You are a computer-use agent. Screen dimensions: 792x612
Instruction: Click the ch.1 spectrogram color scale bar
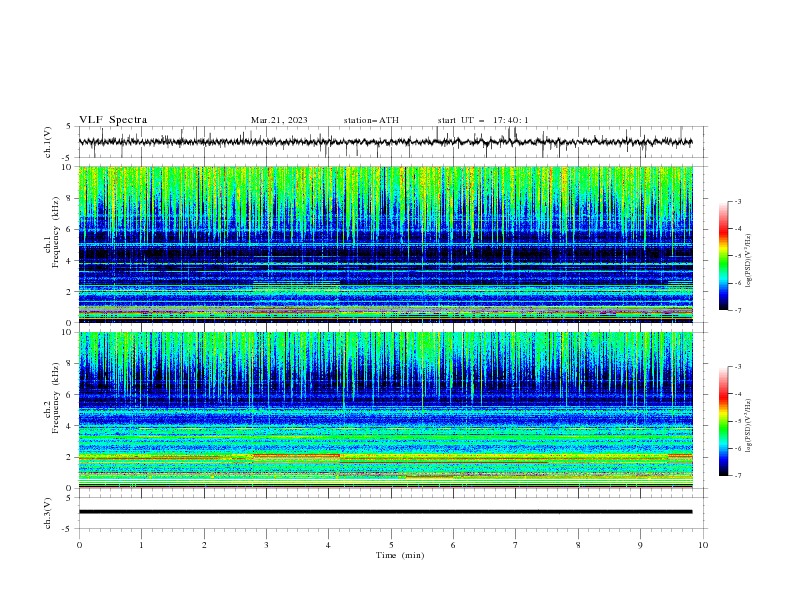tap(723, 256)
